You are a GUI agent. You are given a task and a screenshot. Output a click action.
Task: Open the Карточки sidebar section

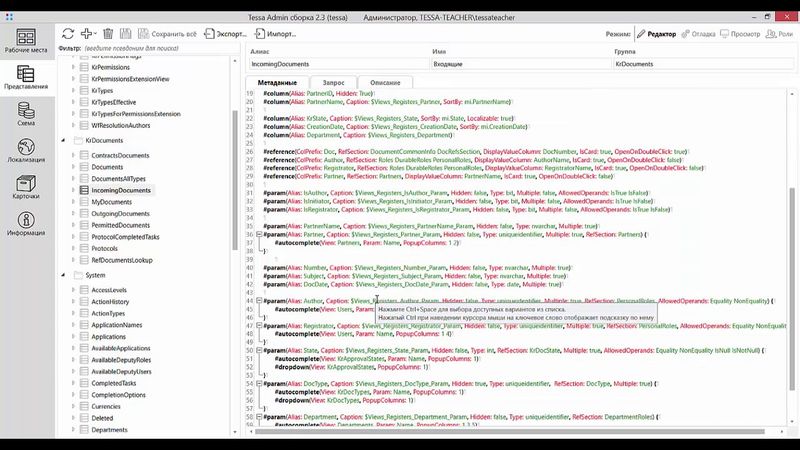coord(26,188)
